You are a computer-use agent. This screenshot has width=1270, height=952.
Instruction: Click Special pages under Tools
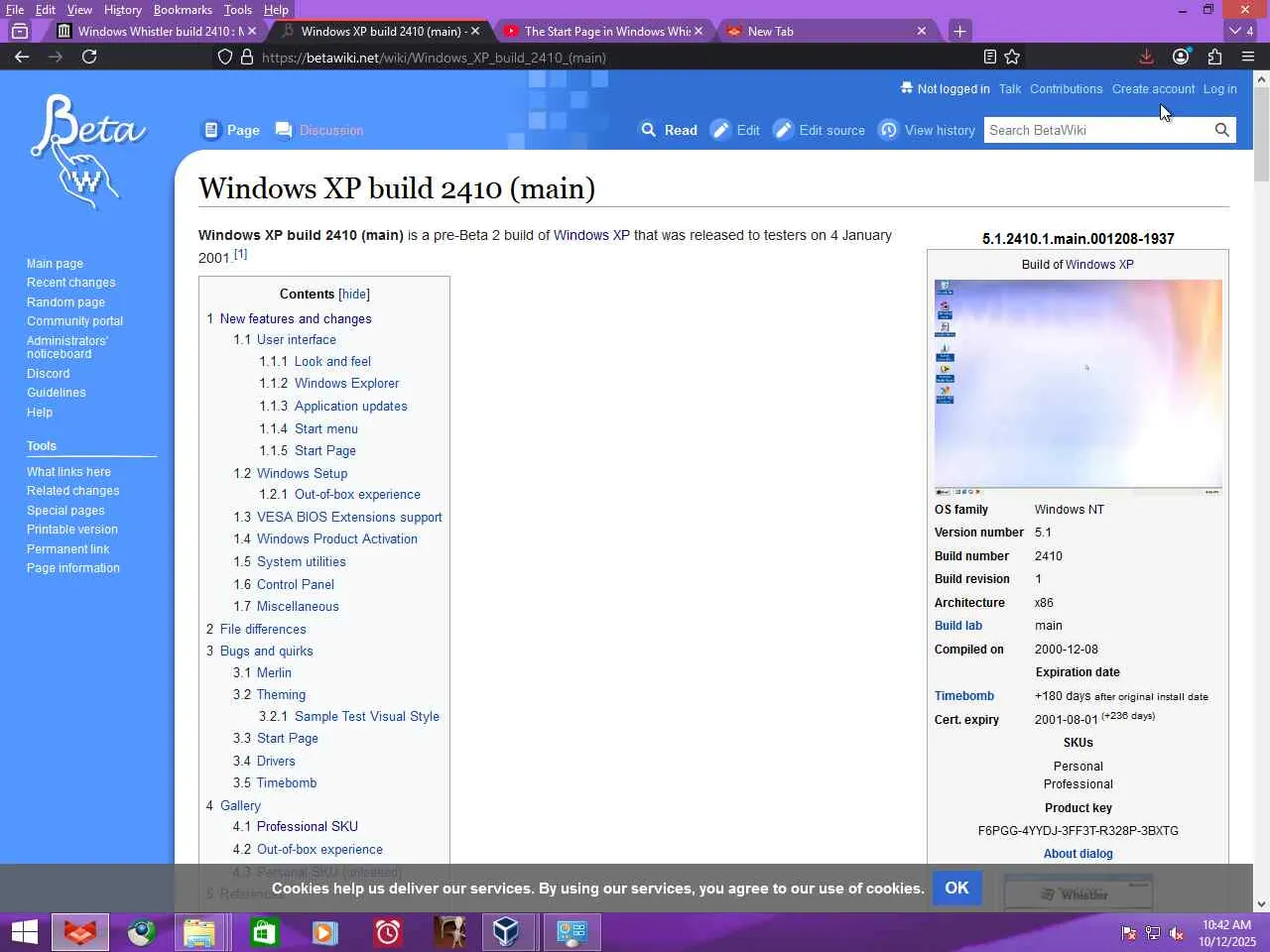pyautogui.click(x=65, y=511)
